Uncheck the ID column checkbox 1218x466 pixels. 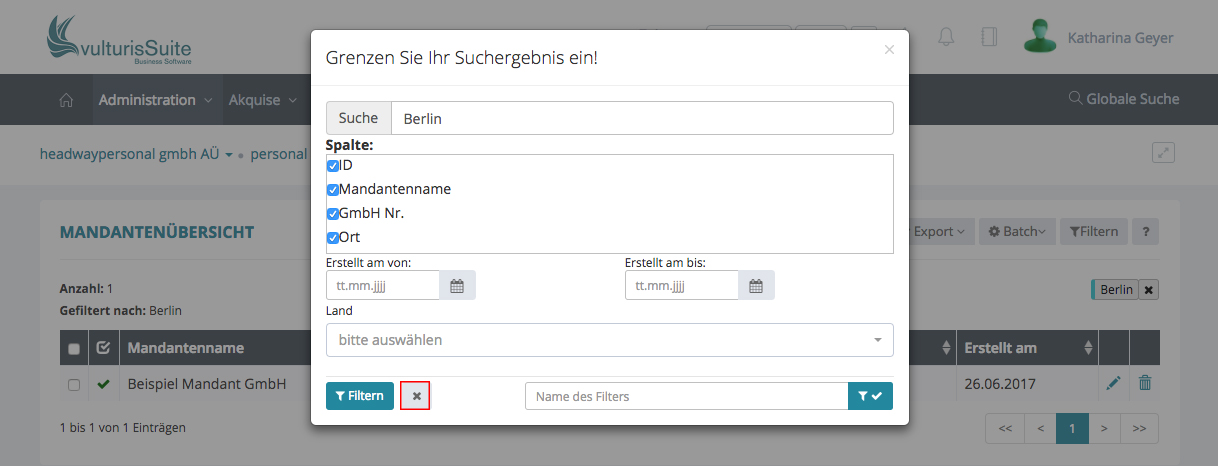333,166
